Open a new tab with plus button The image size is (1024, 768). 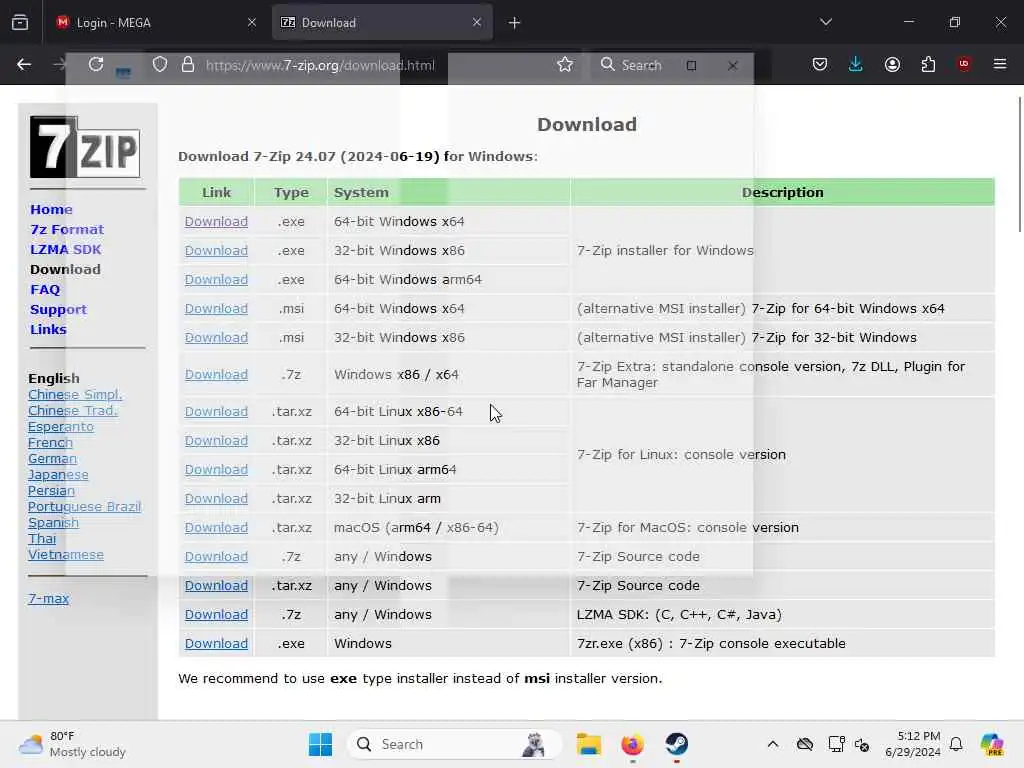pos(515,23)
